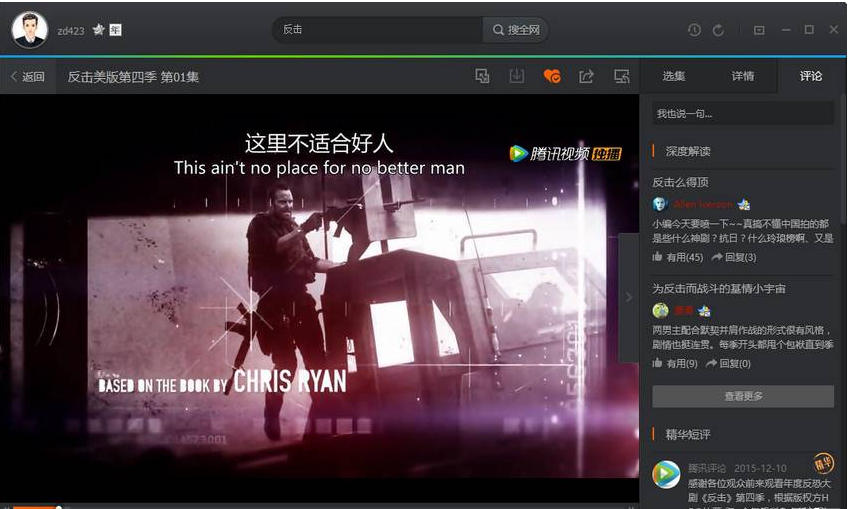Expand more reviews with 查看更多
The width and height of the screenshot is (848, 509).
742,396
